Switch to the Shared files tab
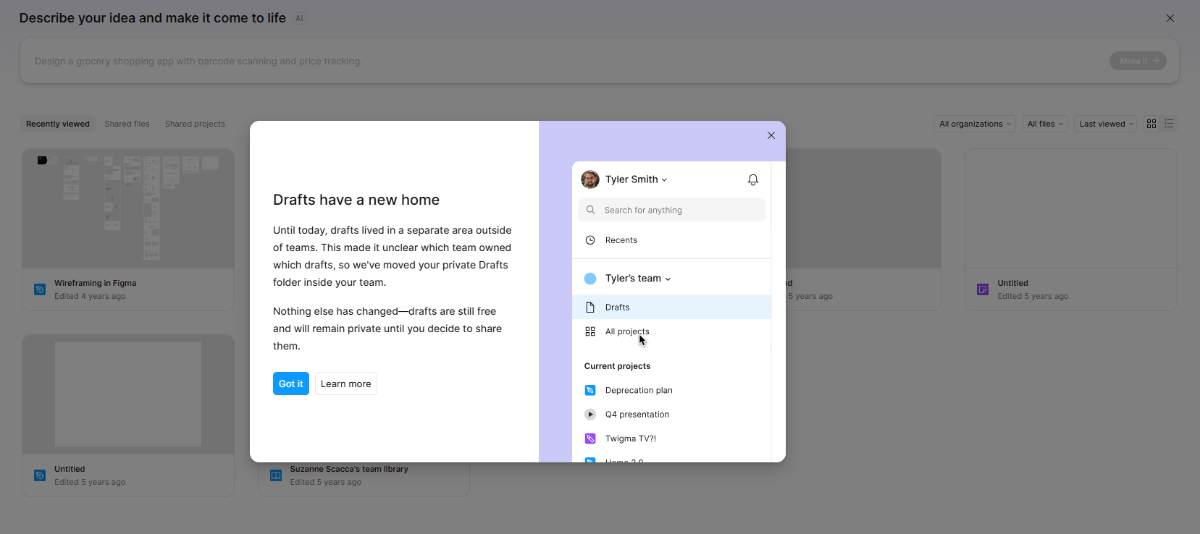Viewport: 1200px width, 534px height. click(x=127, y=124)
